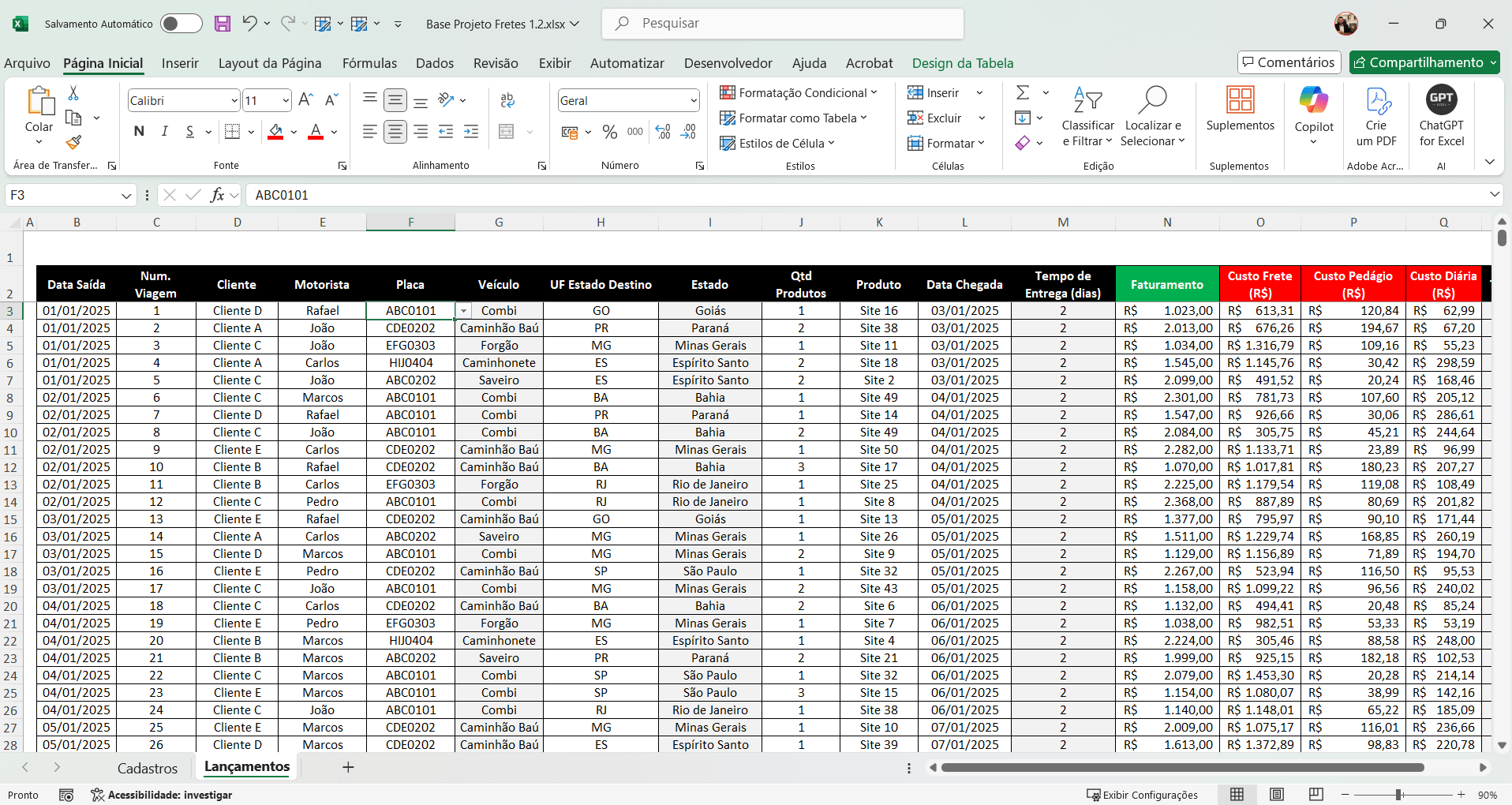Toggle Salvamento Automático on
Viewport: 1512px width, 805px height.
181,23
